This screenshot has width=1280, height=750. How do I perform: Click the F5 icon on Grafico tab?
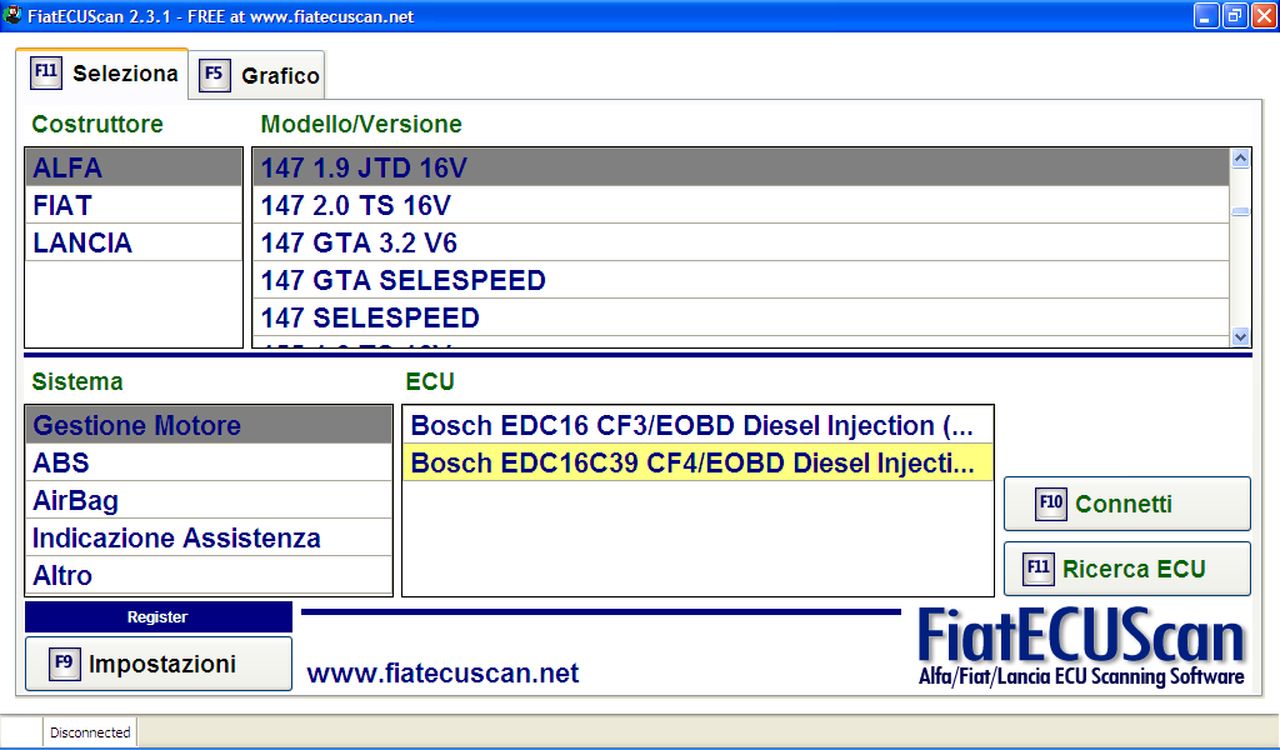pos(214,76)
